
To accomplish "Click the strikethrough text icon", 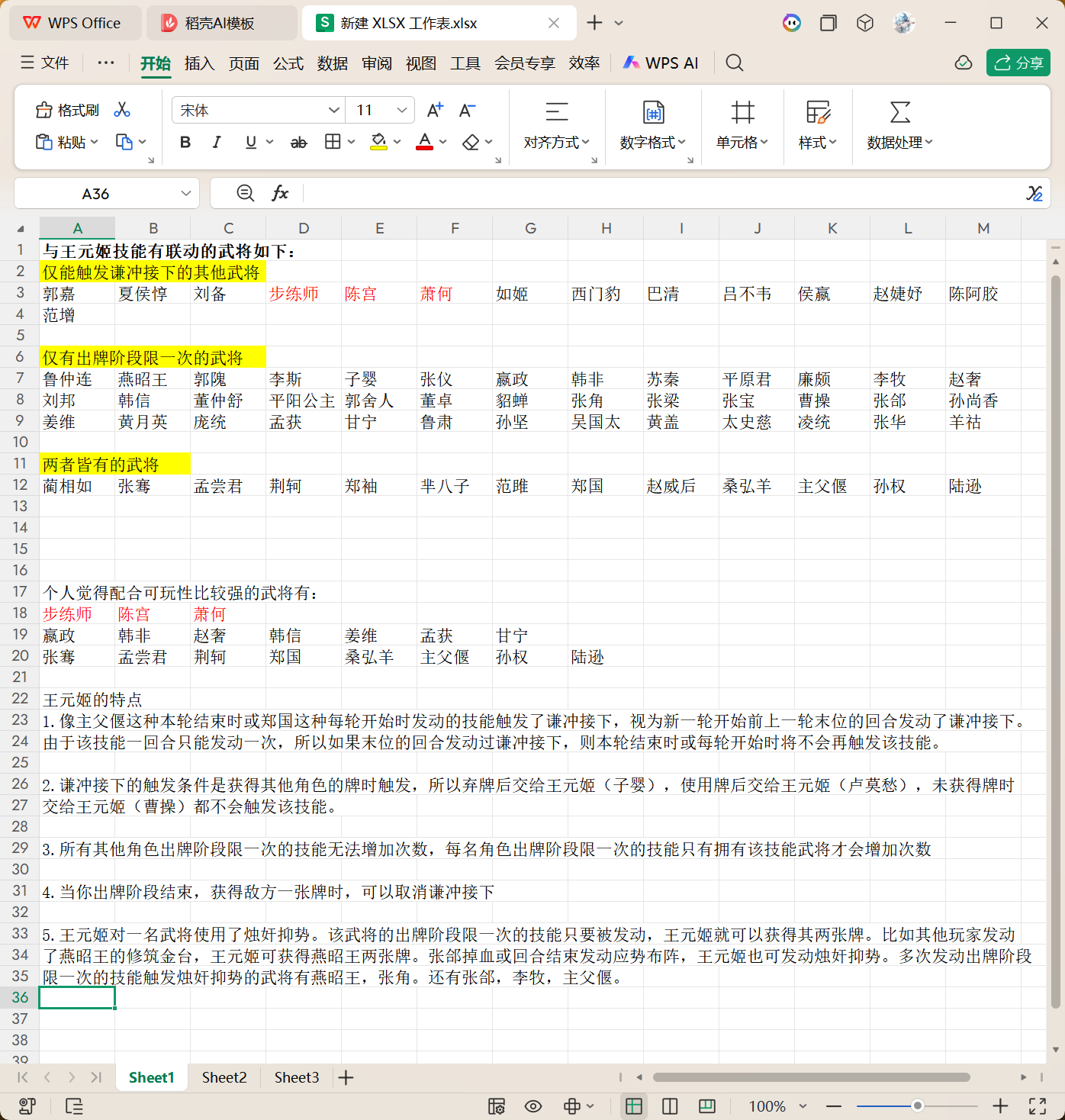I will point(299,142).
